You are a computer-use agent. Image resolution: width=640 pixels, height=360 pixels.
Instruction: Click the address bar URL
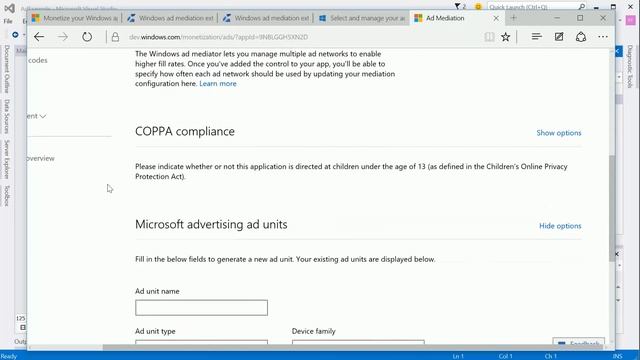[x=218, y=37]
